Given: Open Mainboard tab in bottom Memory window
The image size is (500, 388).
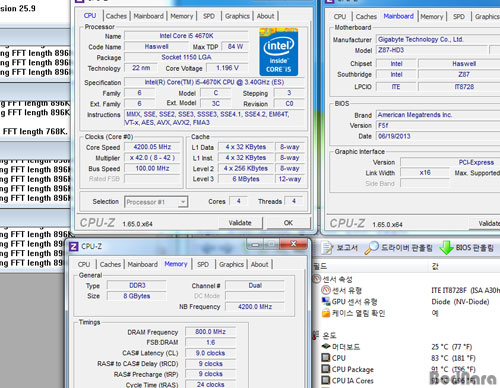Looking at the screenshot, I should (143, 264).
